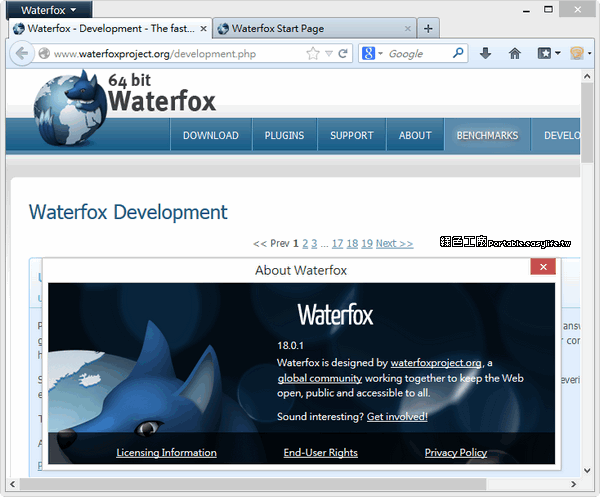600x497 pixels.
Task: Go to page 19 of pagination
Action: point(367,244)
